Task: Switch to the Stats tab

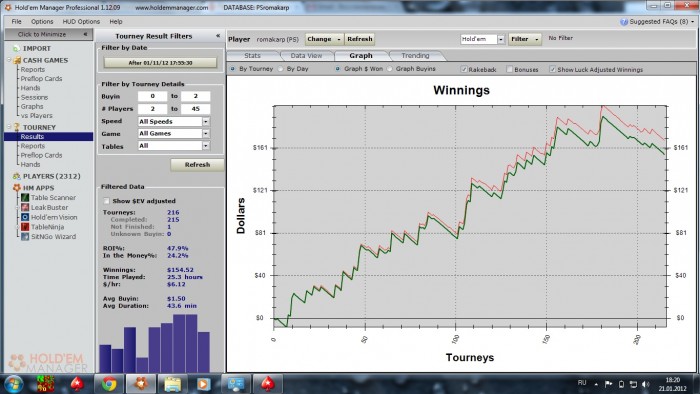Action: [x=253, y=56]
